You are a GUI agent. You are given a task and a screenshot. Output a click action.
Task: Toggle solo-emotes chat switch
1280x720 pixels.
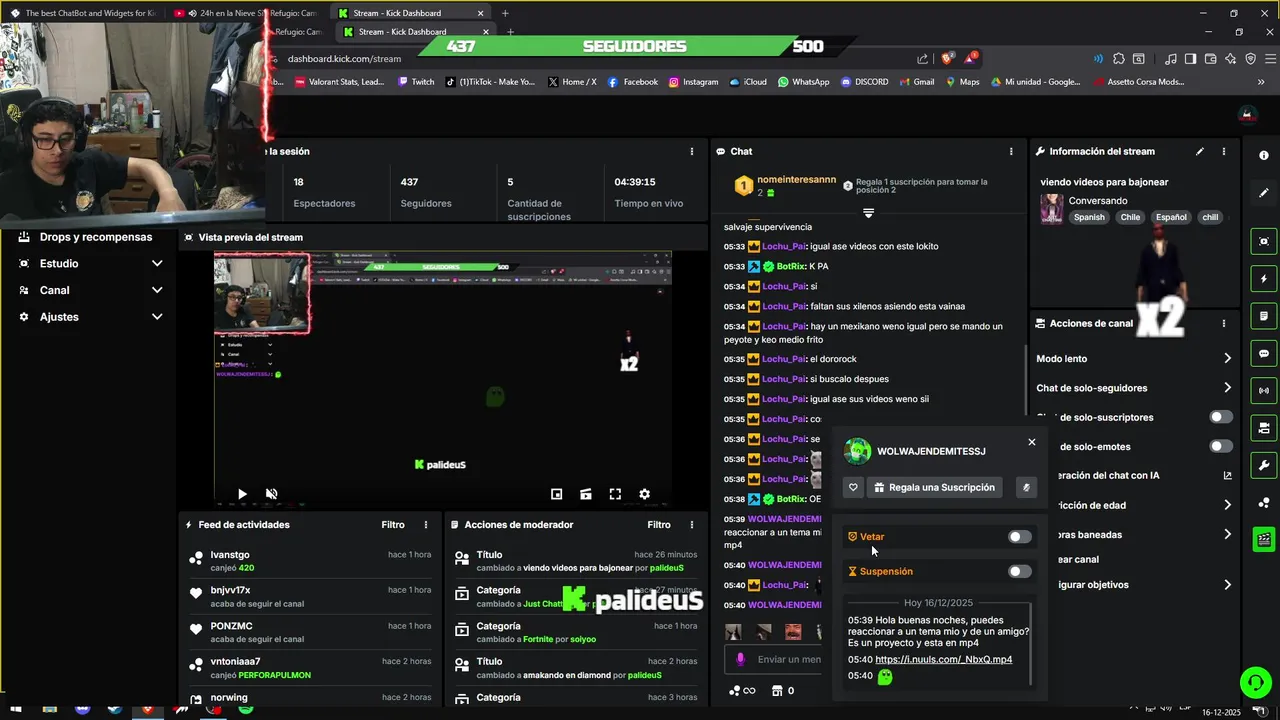1221,446
